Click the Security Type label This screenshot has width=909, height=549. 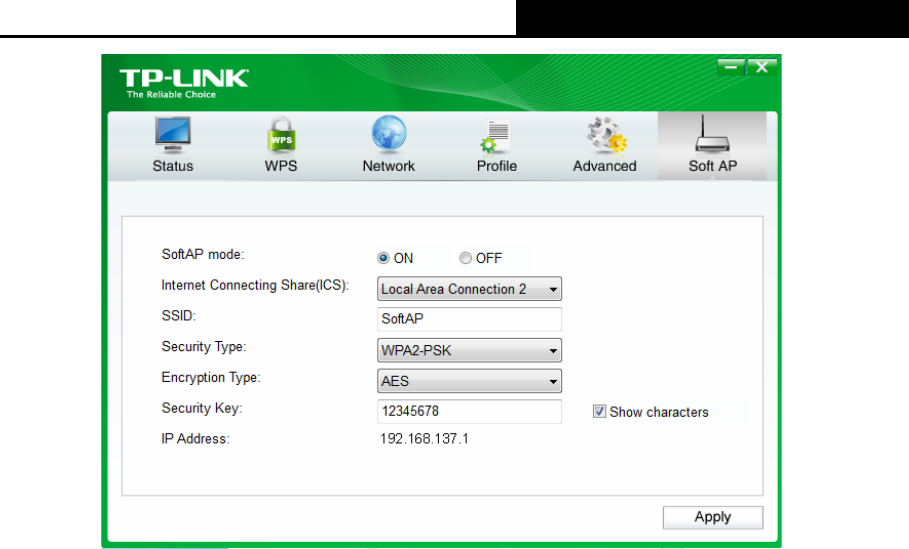tap(203, 347)
